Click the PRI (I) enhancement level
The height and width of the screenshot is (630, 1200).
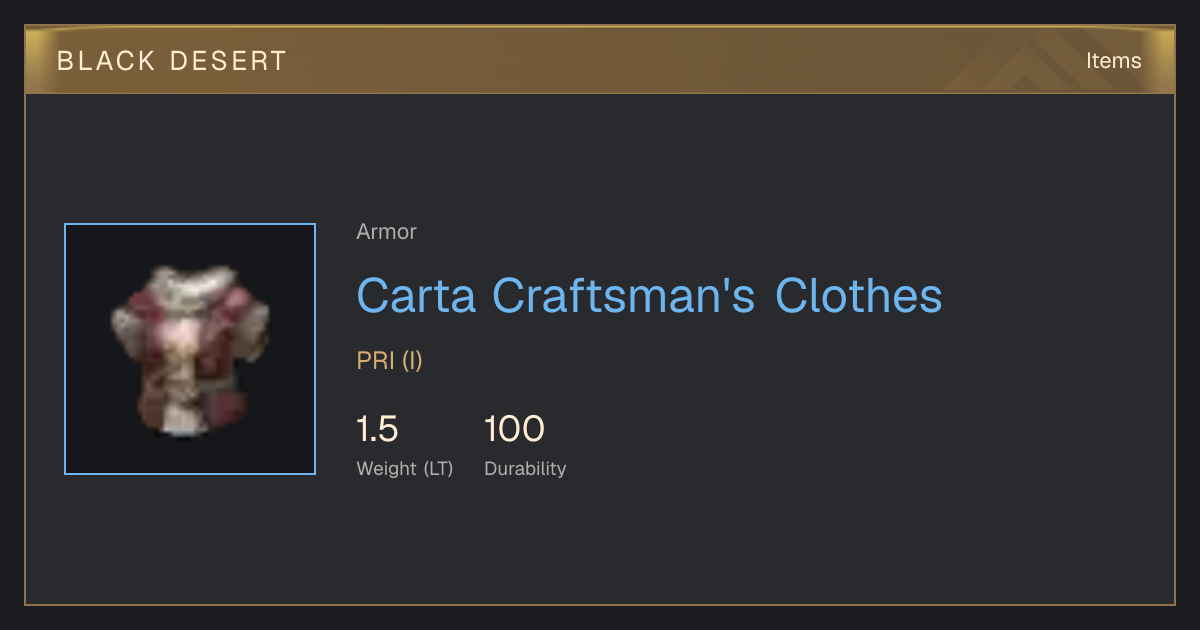tap(389, 361)
